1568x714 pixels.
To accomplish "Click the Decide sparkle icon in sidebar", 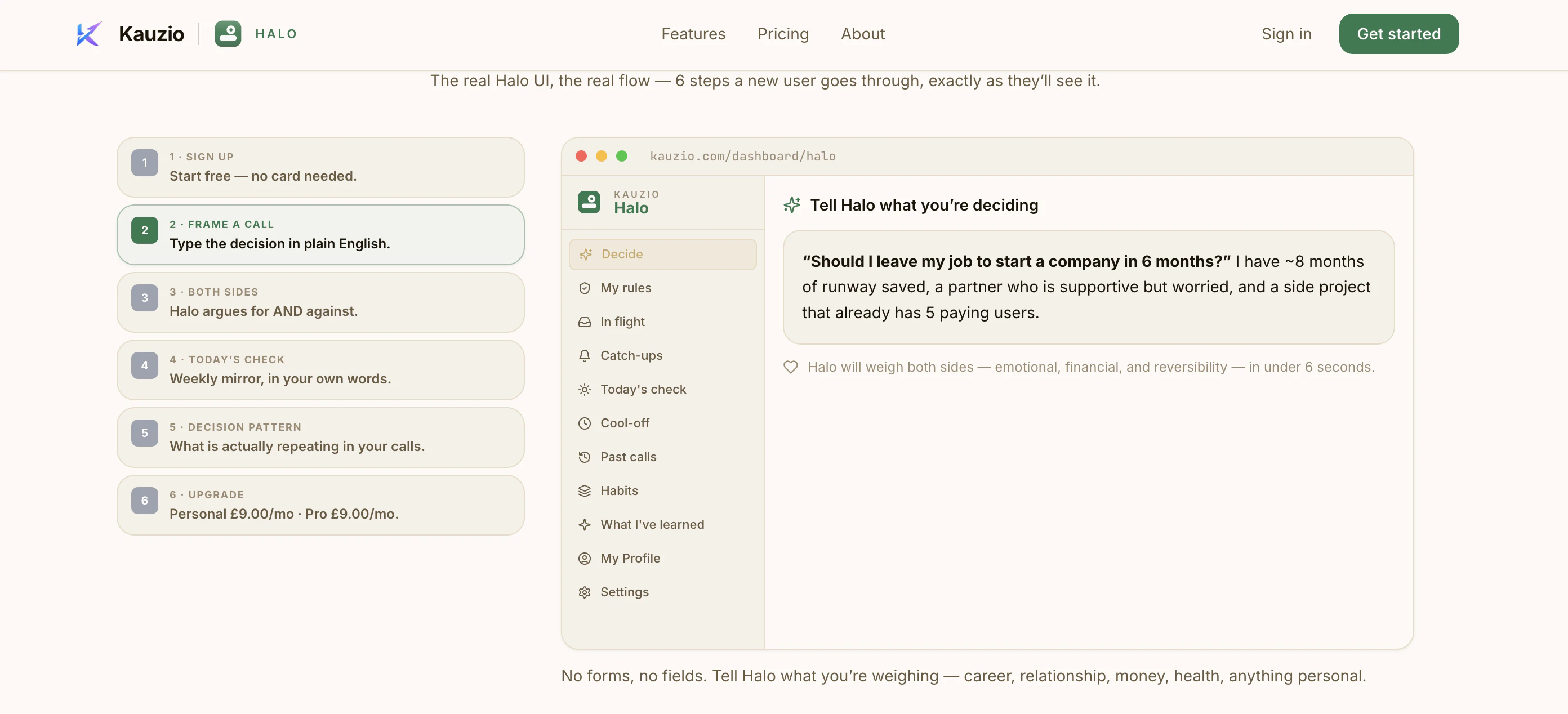I will tap(586, 255).
